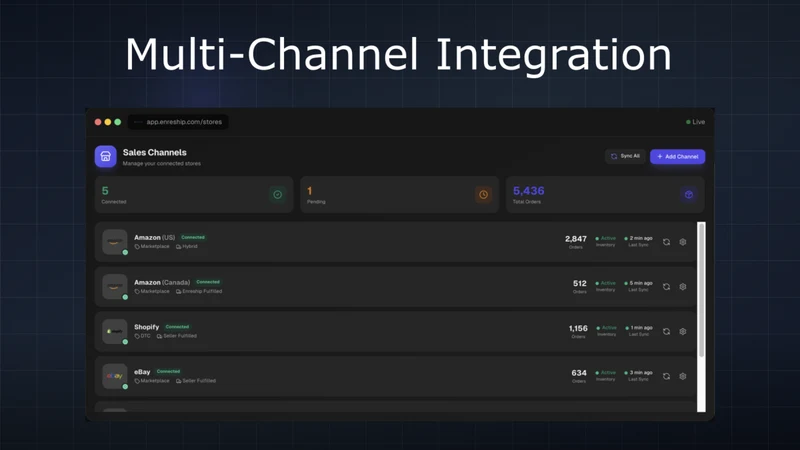This screenshot has height=450, width=800.
Task: Click eBay's Marketplace tag
Action: click(152, 381)
